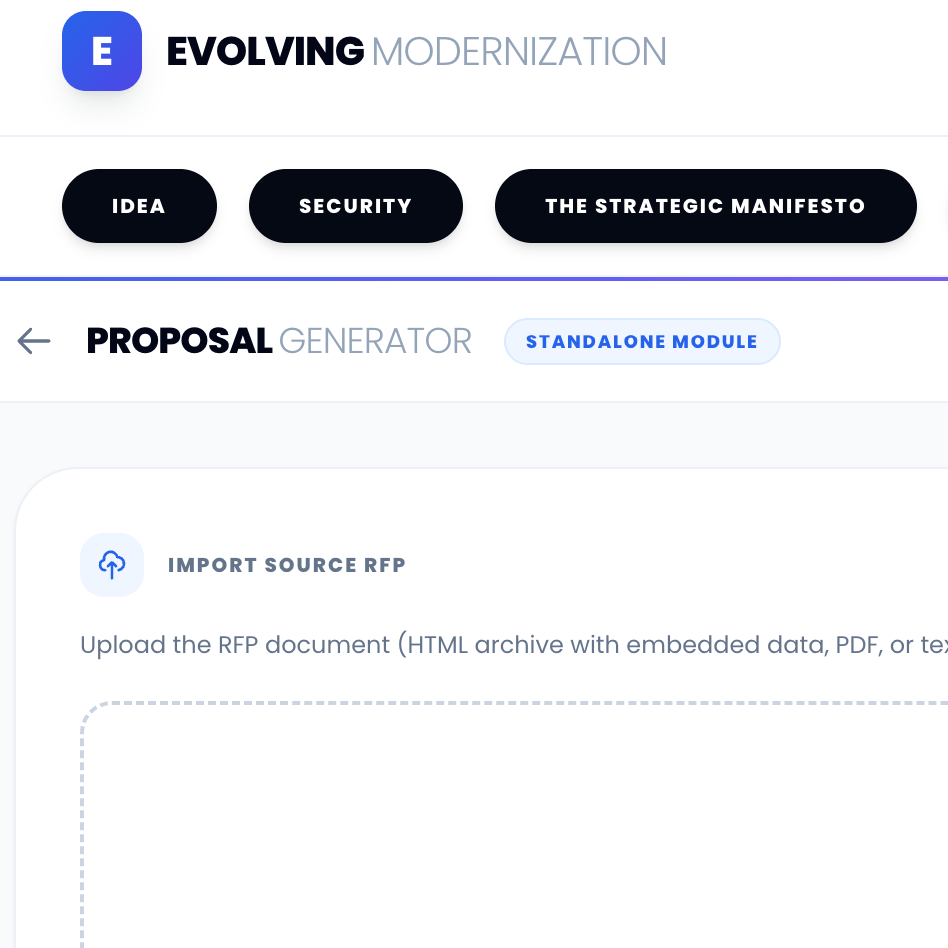Click the blue divider under the tabs
Image resolution: width=948 pixels, height=948 pixels.
(x=474, y=279)
